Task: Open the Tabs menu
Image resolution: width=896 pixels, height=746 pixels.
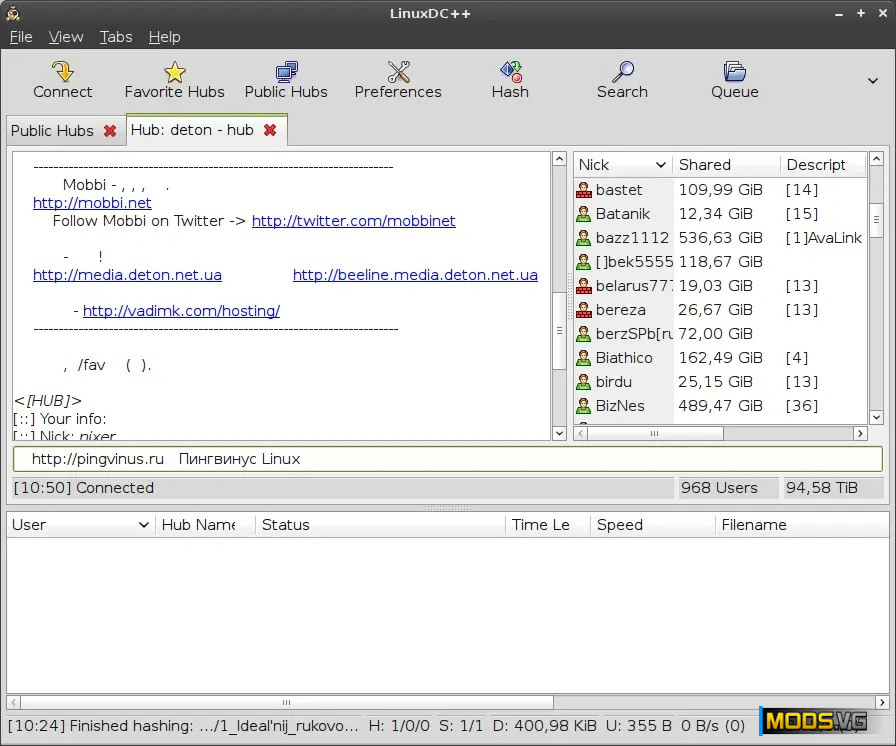Action: pos(116,37)
